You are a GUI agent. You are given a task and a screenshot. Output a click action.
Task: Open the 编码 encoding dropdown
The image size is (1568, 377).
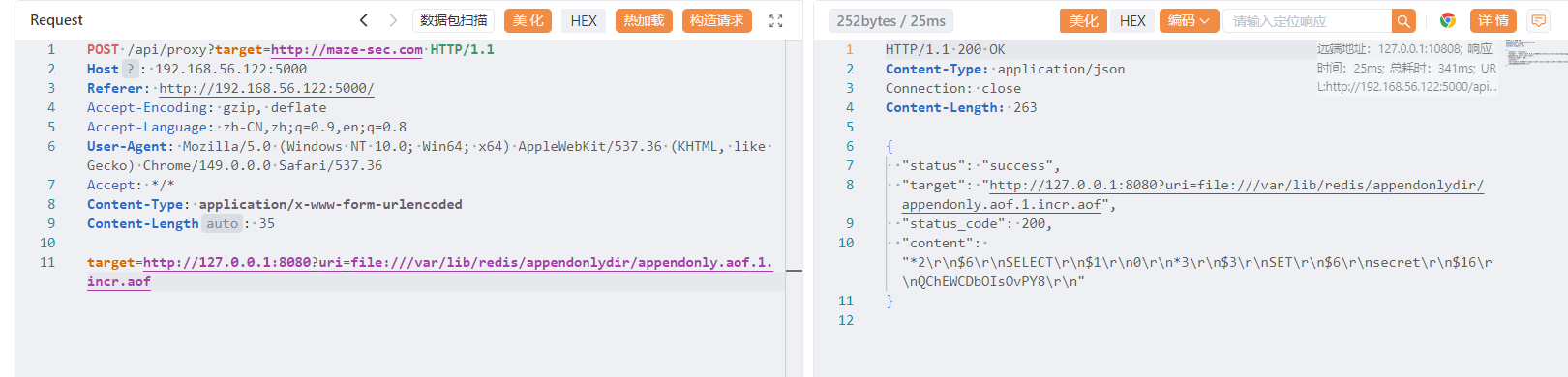[x=1188, y=20]
